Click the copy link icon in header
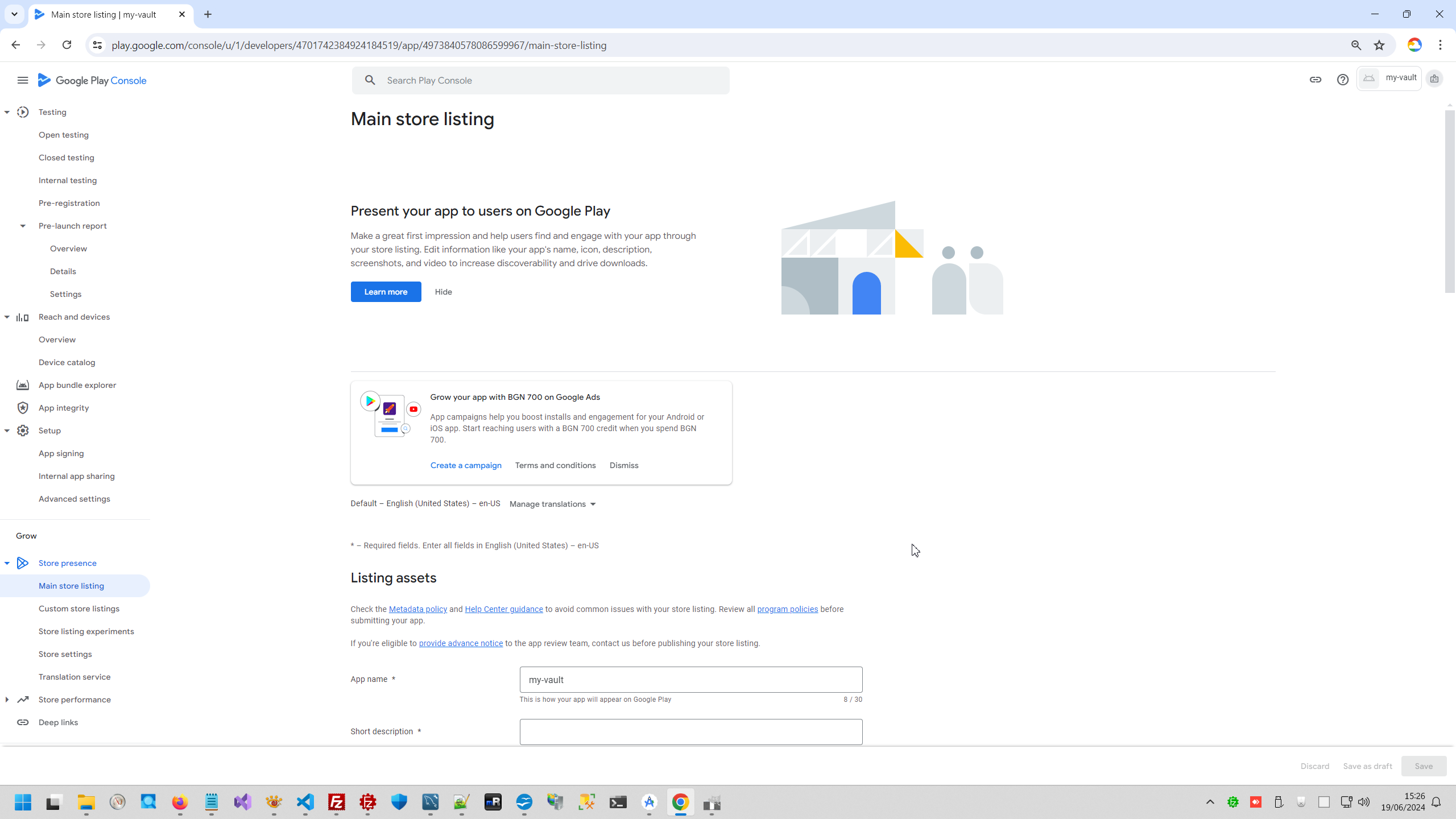This screenshot has width=1456, height=819. click(1315, 80)
